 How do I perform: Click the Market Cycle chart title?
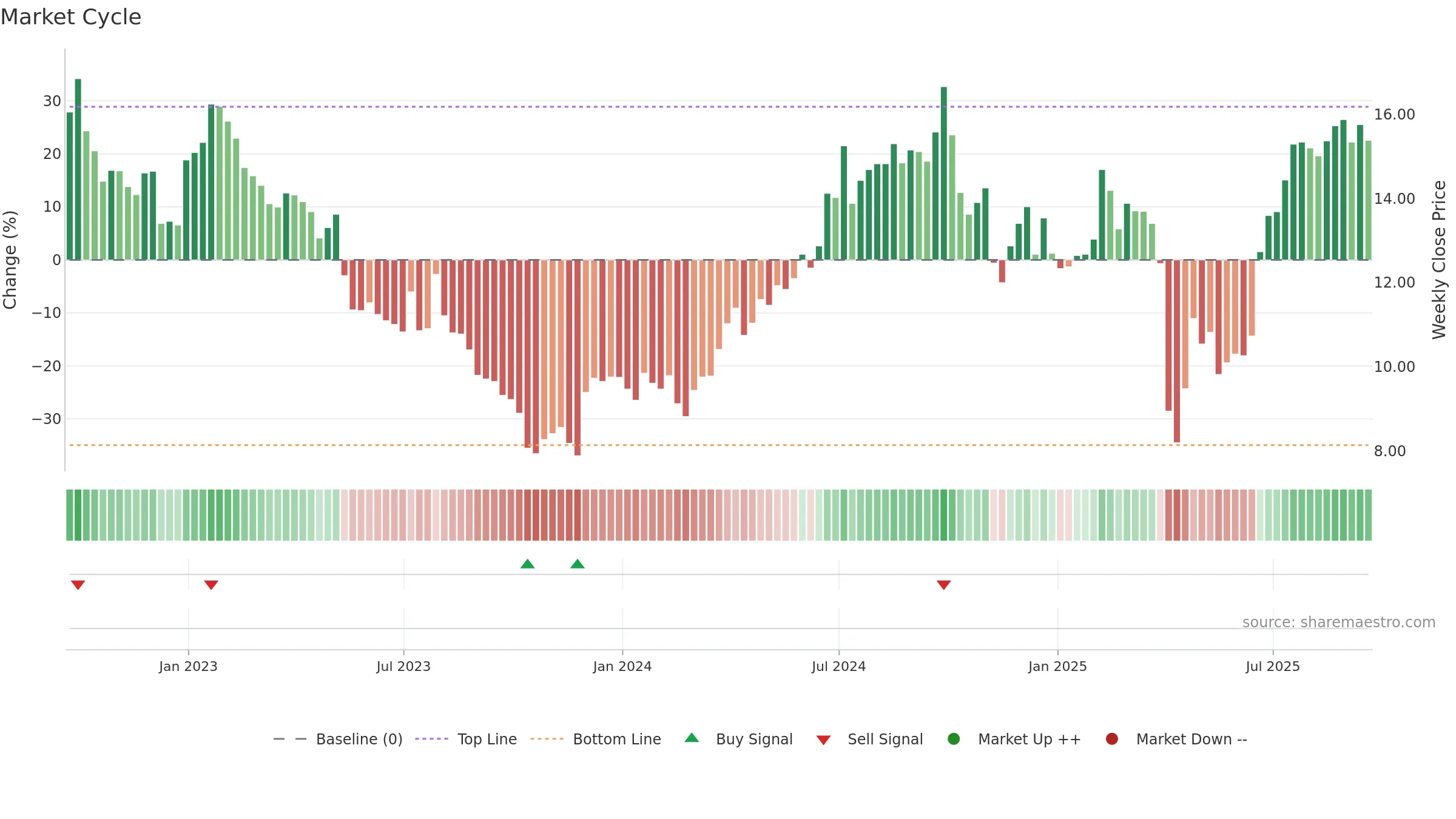tap(71, 17)
